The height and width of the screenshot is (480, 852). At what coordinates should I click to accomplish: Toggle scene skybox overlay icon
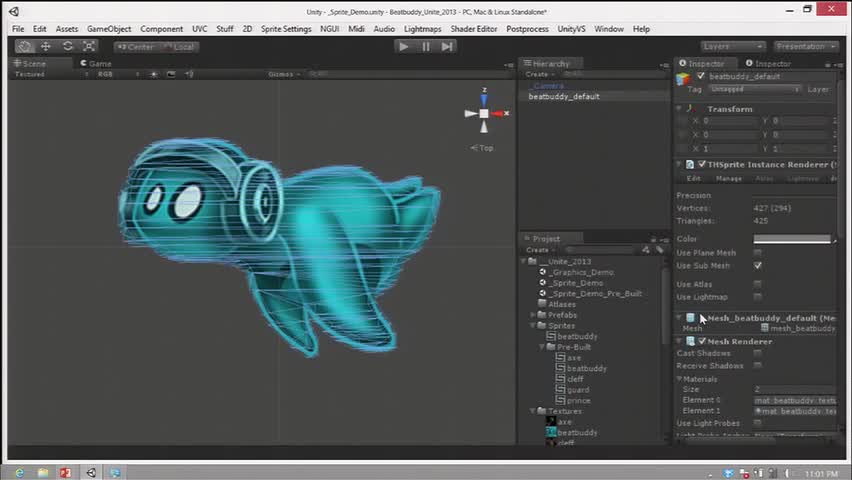point(171,74)
